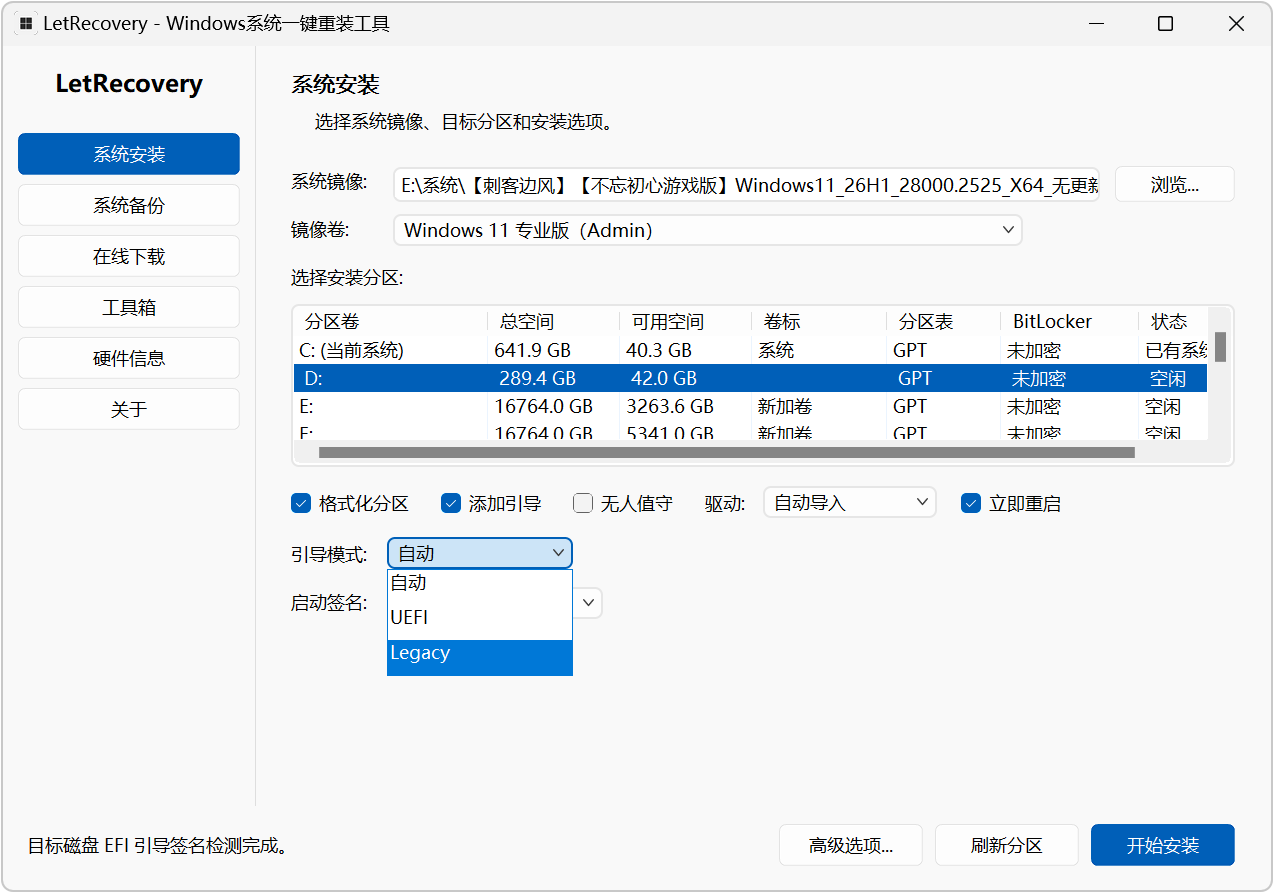Minimize the LetRecovery window
1274x893 pixels.
[1095, 24]
